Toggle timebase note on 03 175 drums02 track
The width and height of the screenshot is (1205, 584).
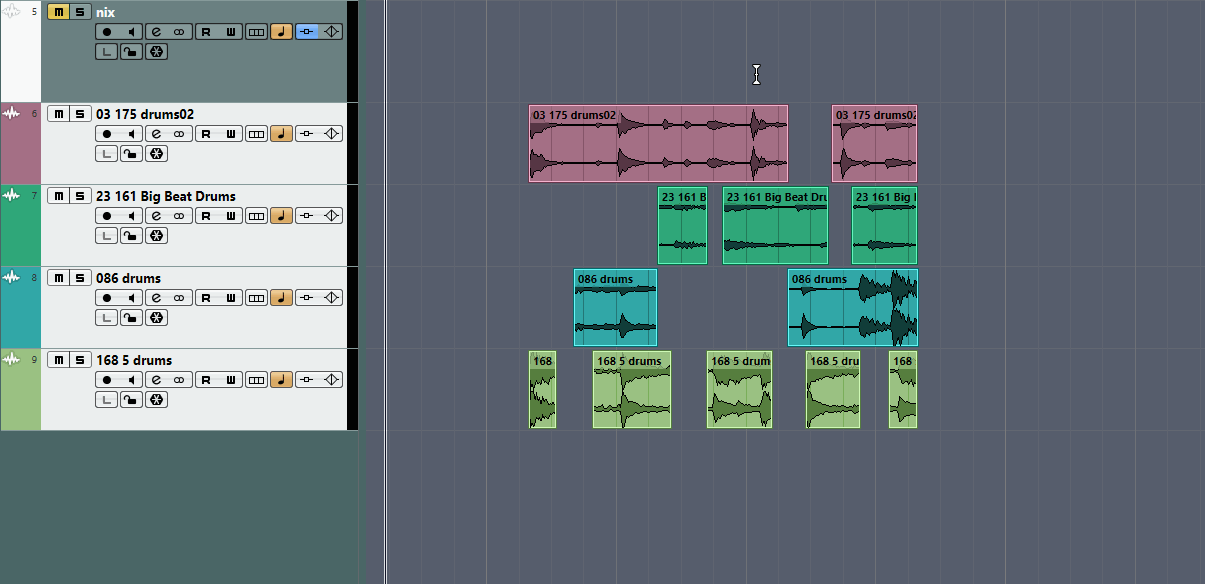point(281,133)
